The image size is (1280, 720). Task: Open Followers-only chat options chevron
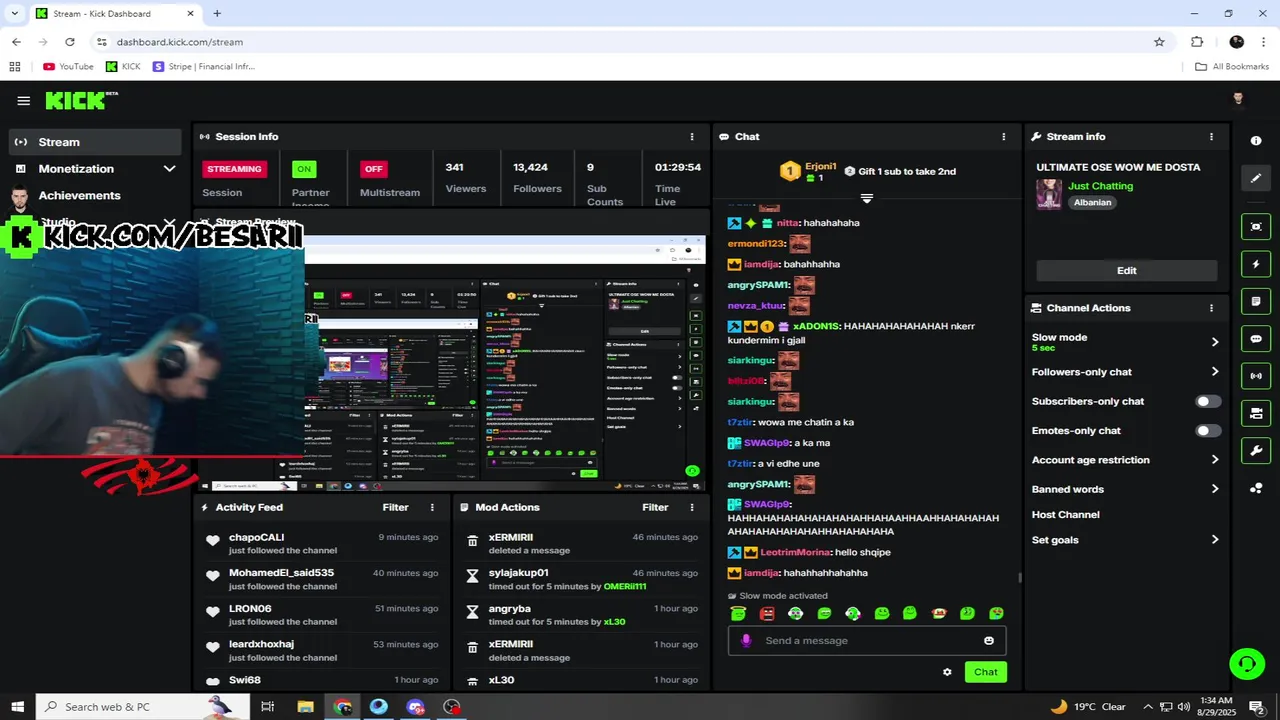pos(1215,372)
